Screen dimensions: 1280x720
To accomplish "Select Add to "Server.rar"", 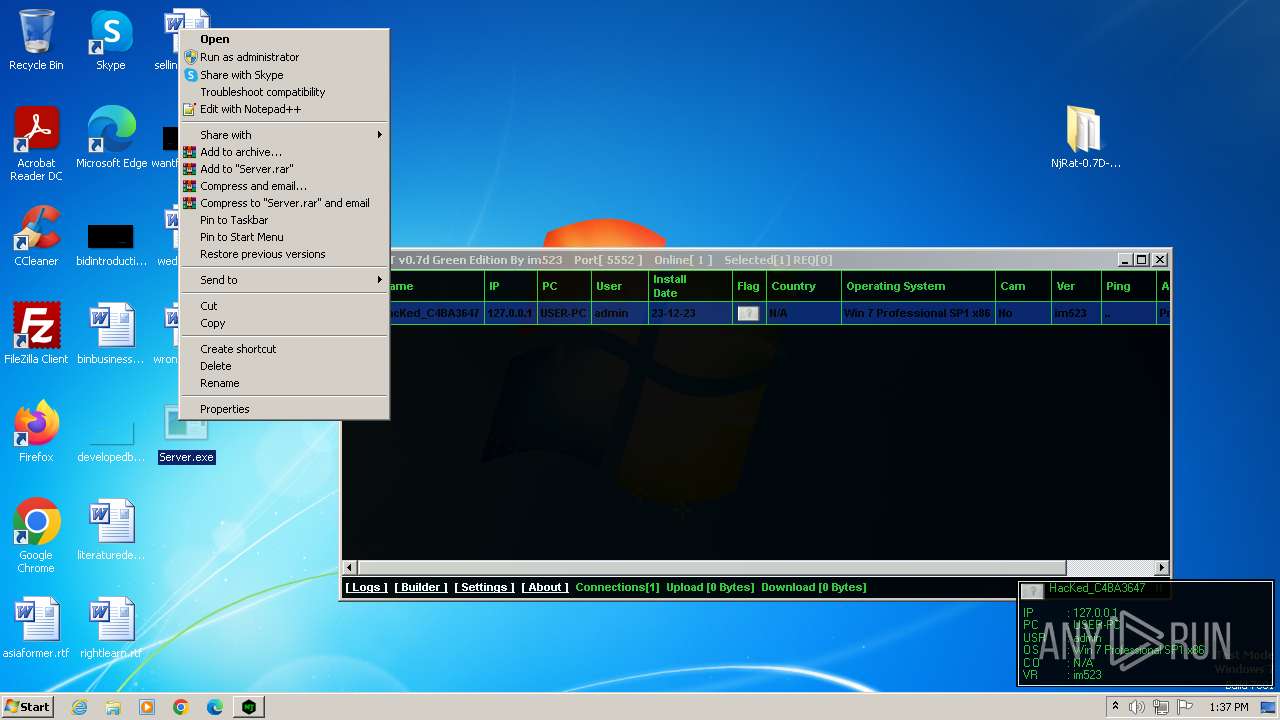I will [x=284, y=169].
